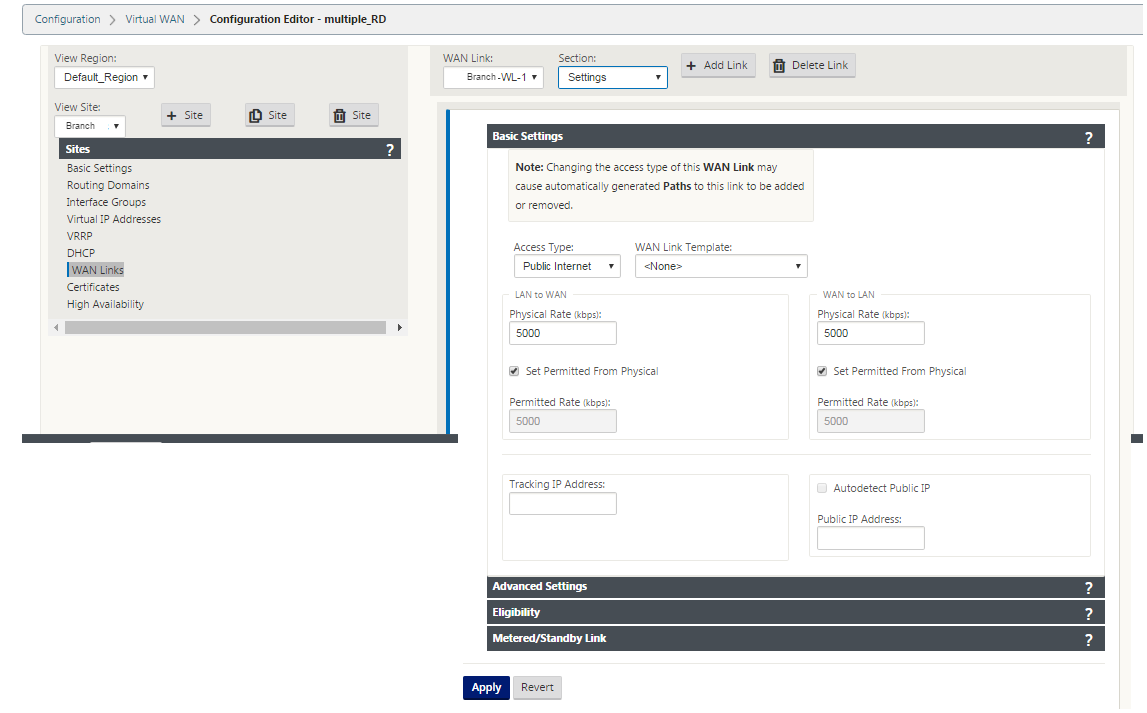Viewport: 1147px width, 713px height.
Task: Open the WAN Link dropdown
Action: click(493, 78)
